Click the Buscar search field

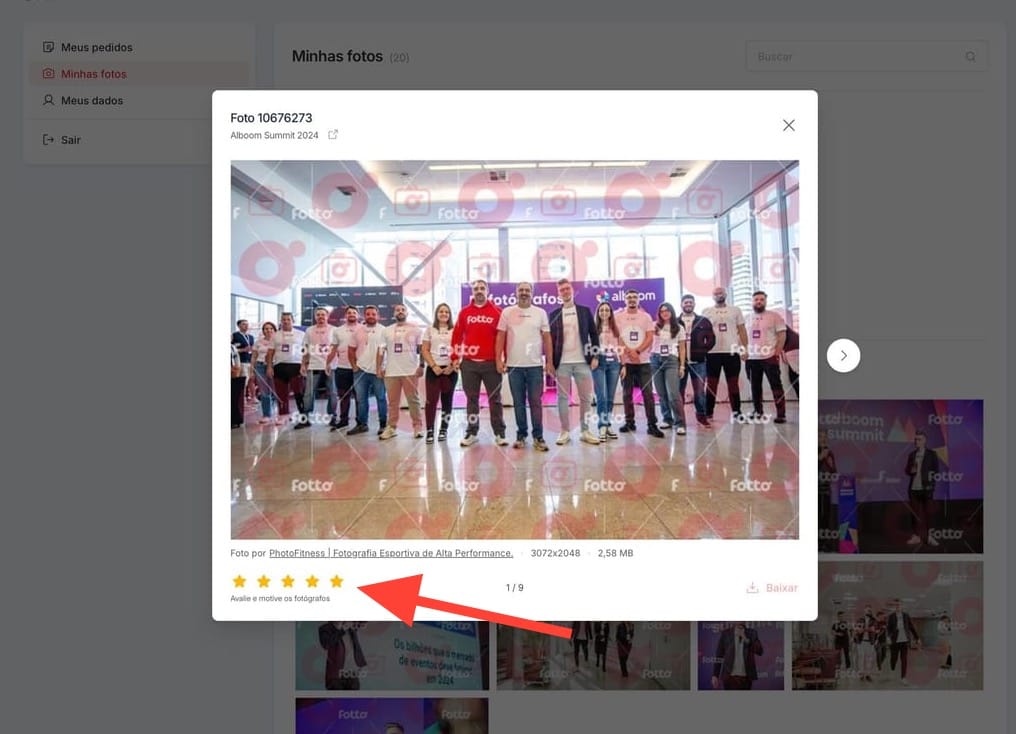pos(855,57)
